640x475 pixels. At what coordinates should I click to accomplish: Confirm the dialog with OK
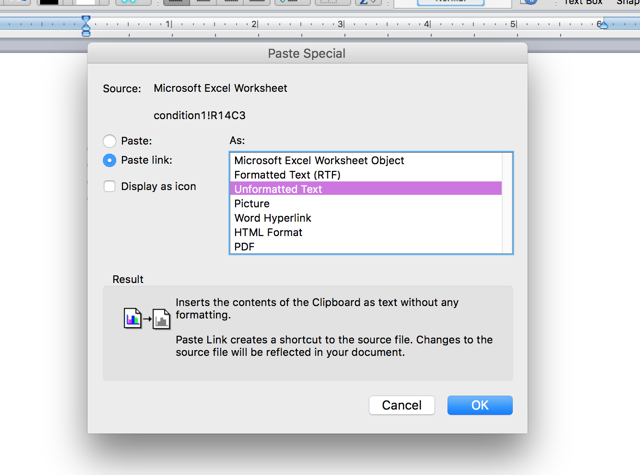480,405
